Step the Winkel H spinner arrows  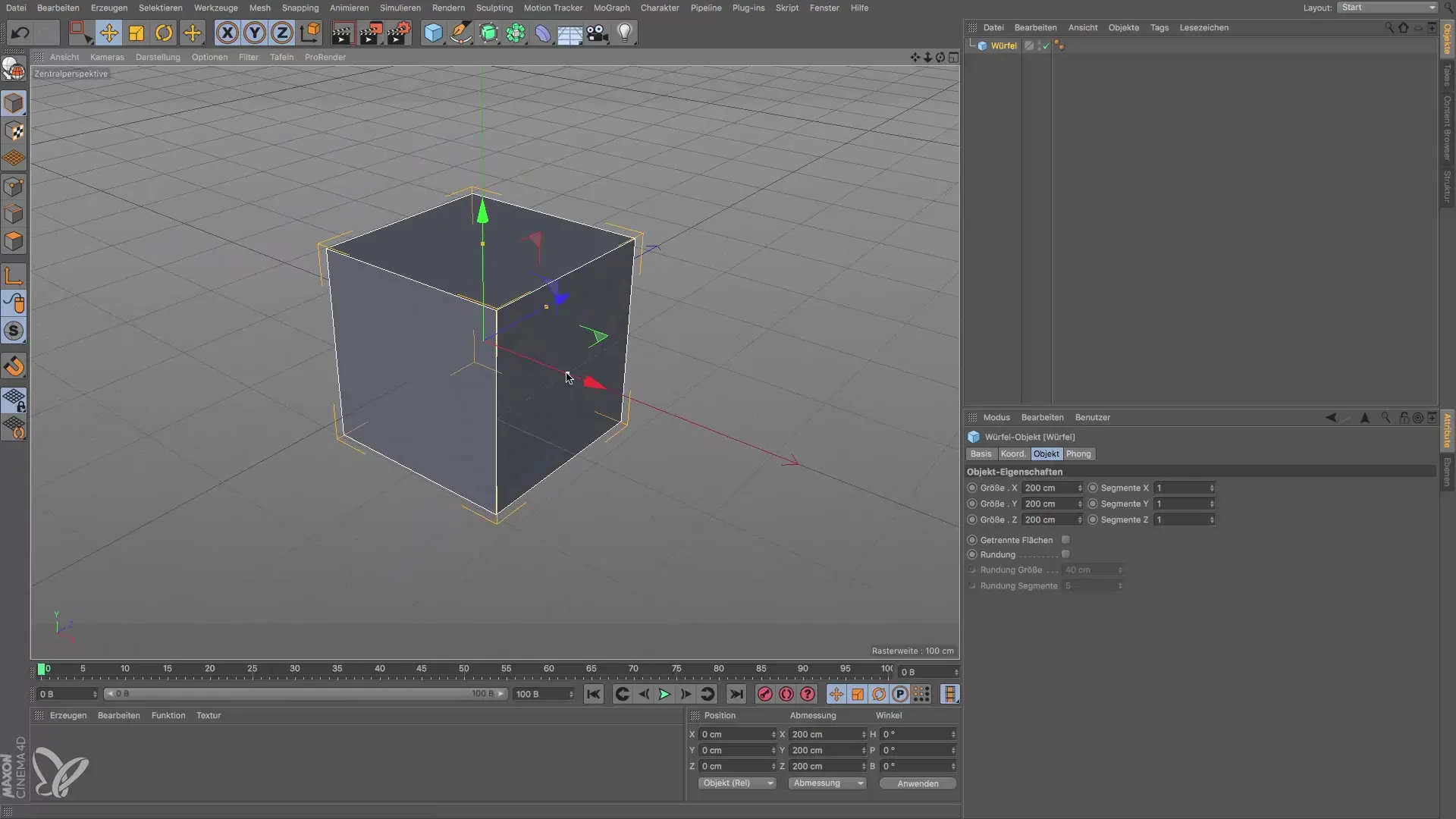pyautogui.click(x=953, y=734)
